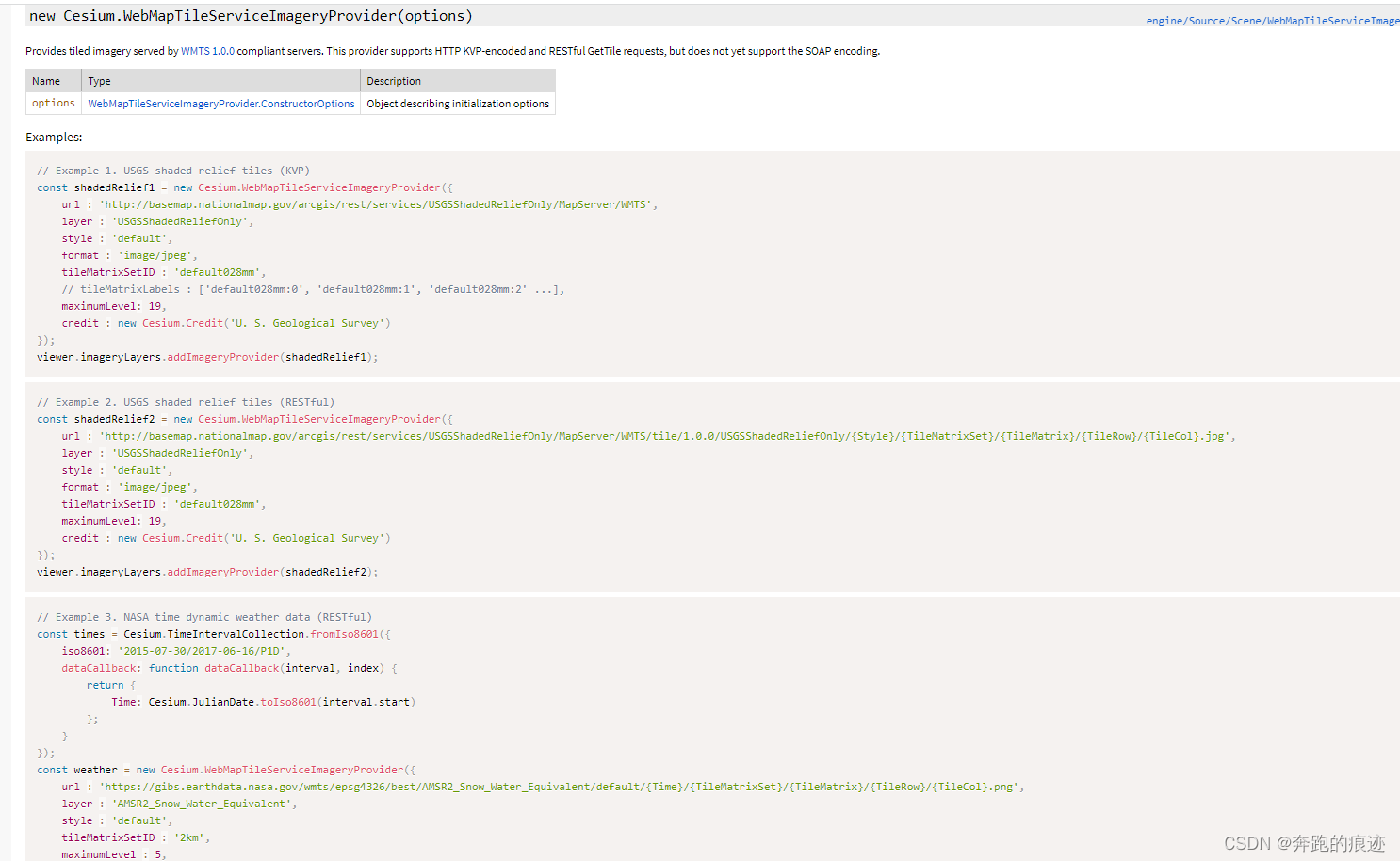Click the 'const shadedRelief2' declaration line
This screenshot has width=1400, height=861.
pyautogui.click(x=245, y=419)
